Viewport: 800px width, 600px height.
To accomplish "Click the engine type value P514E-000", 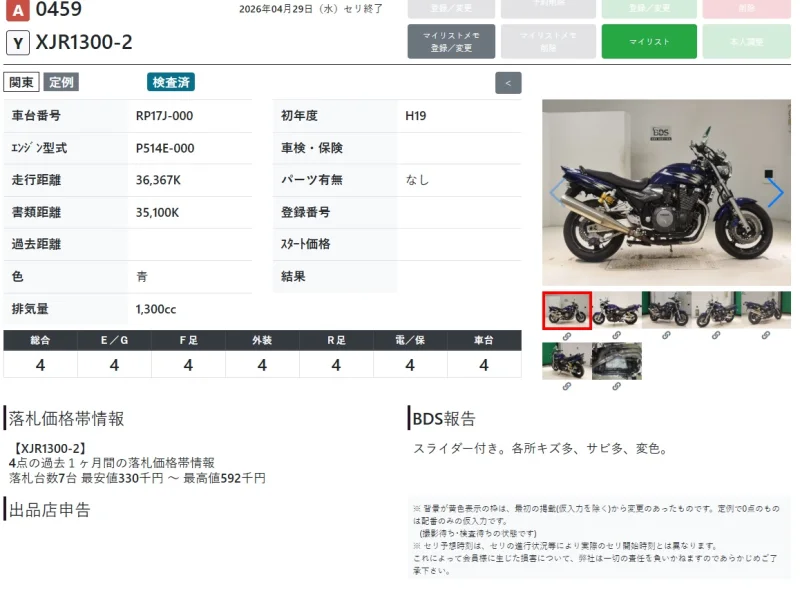I will tap(165, 148).
